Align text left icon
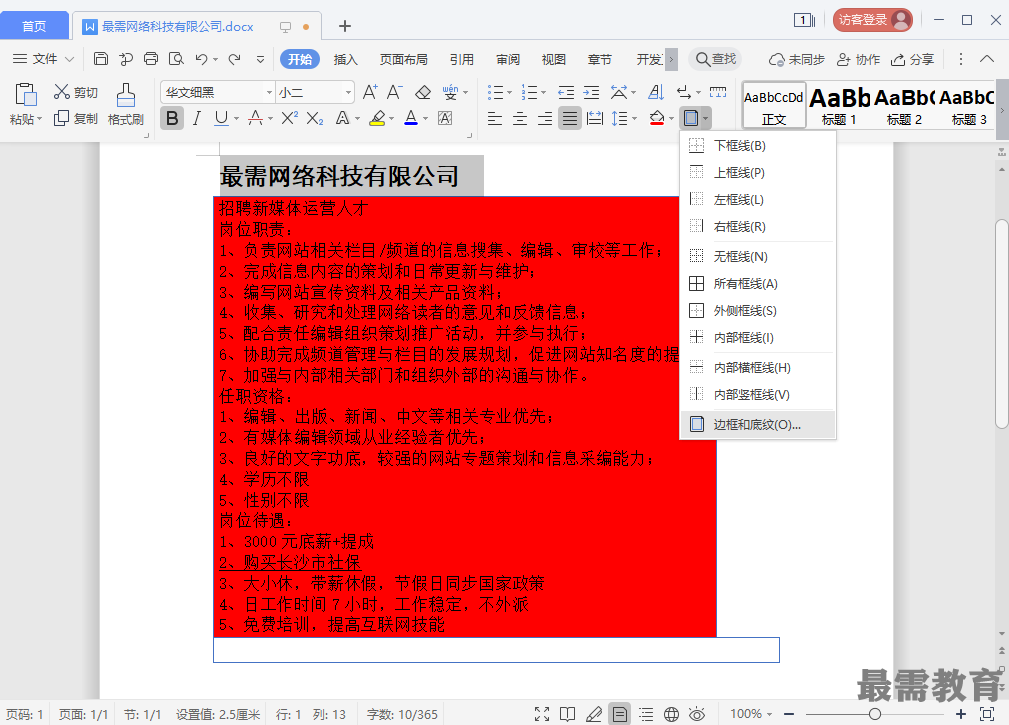Screen dimensions: 1009x725 [x=494, y=118]
